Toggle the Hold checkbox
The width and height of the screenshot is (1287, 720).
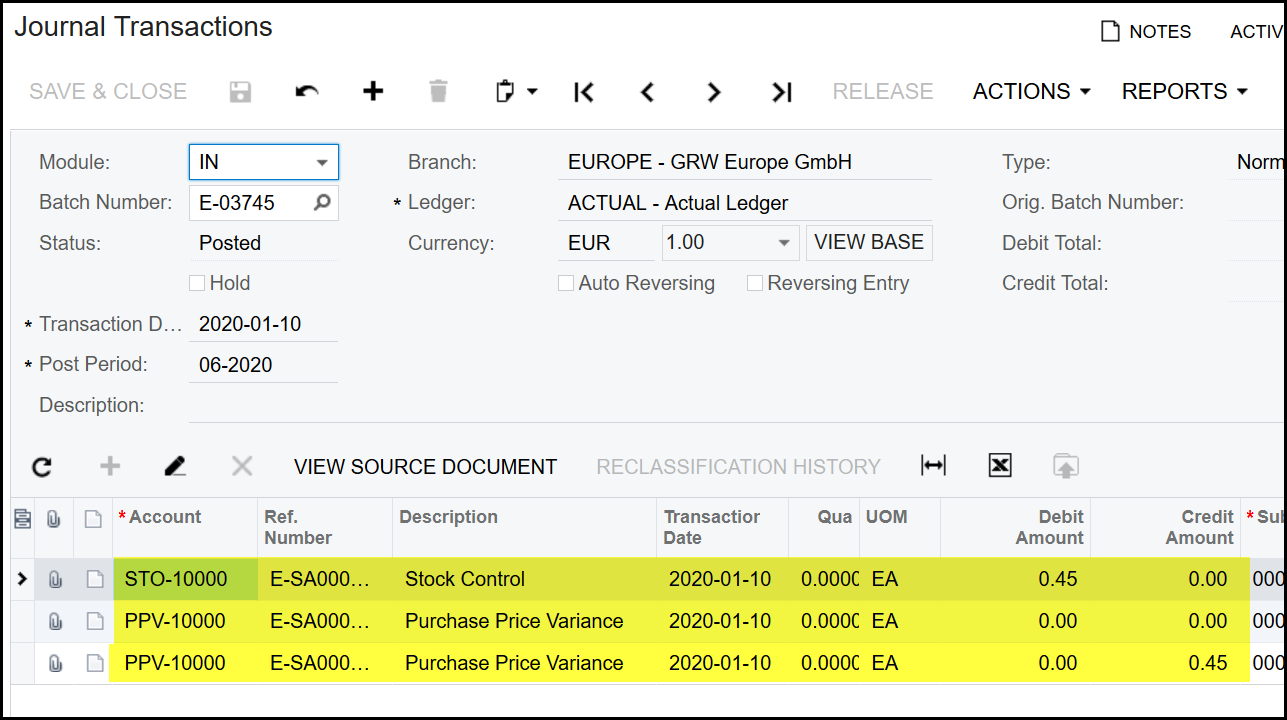[x=197, y=284]
